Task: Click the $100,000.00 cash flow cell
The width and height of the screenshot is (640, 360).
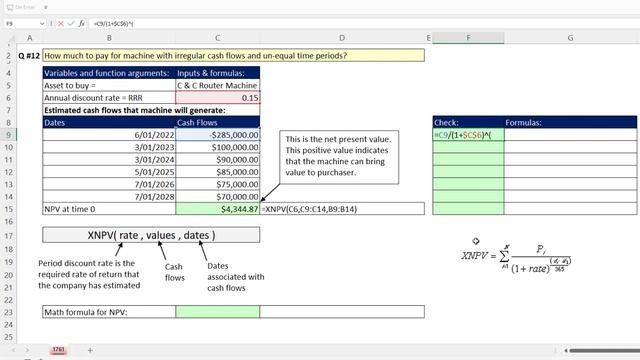Action: click(218, 147)
